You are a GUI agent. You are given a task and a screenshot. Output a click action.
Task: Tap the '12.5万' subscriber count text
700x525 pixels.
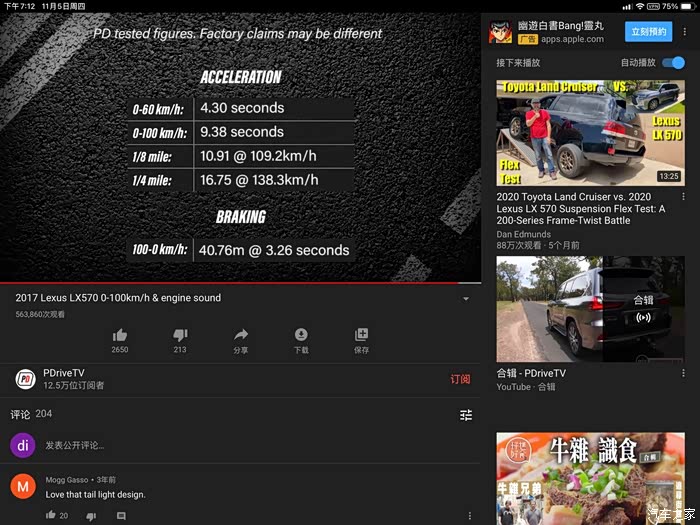click(74, 385)
